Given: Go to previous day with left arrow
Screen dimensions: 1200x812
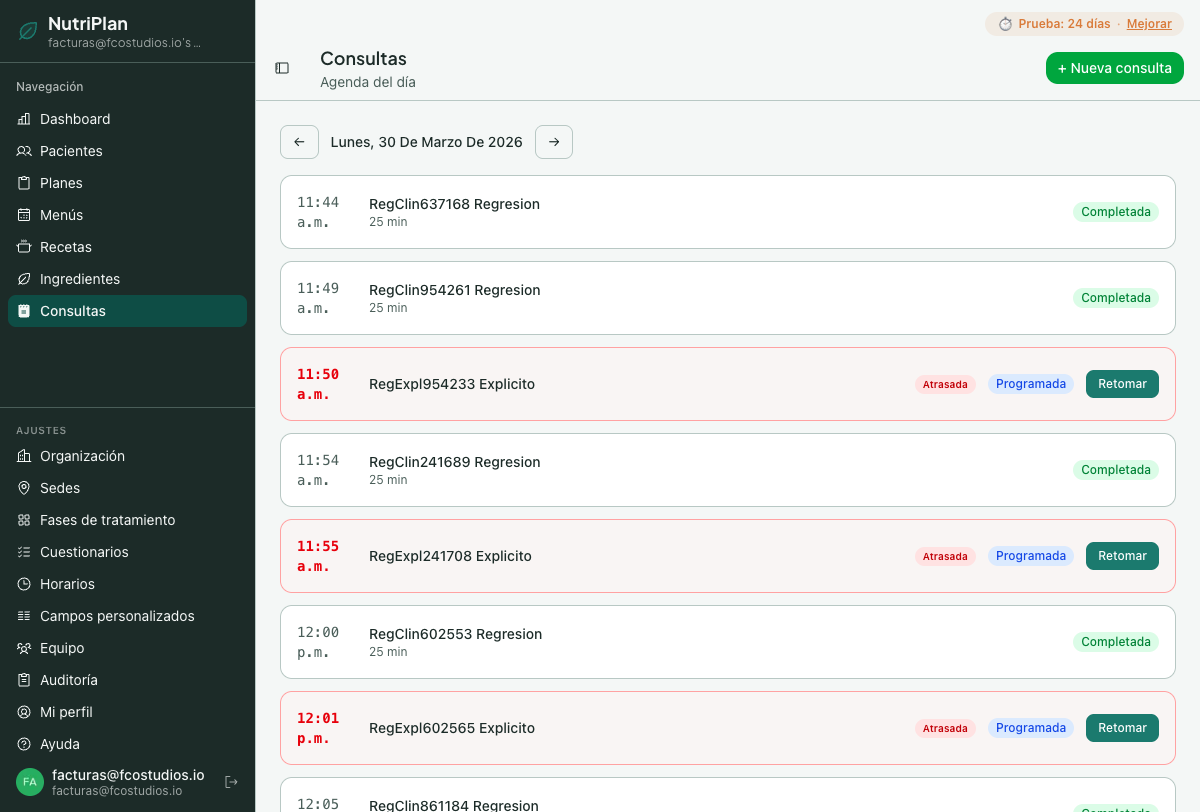Looking at the screenshot, I should click(x=299, y=142).
